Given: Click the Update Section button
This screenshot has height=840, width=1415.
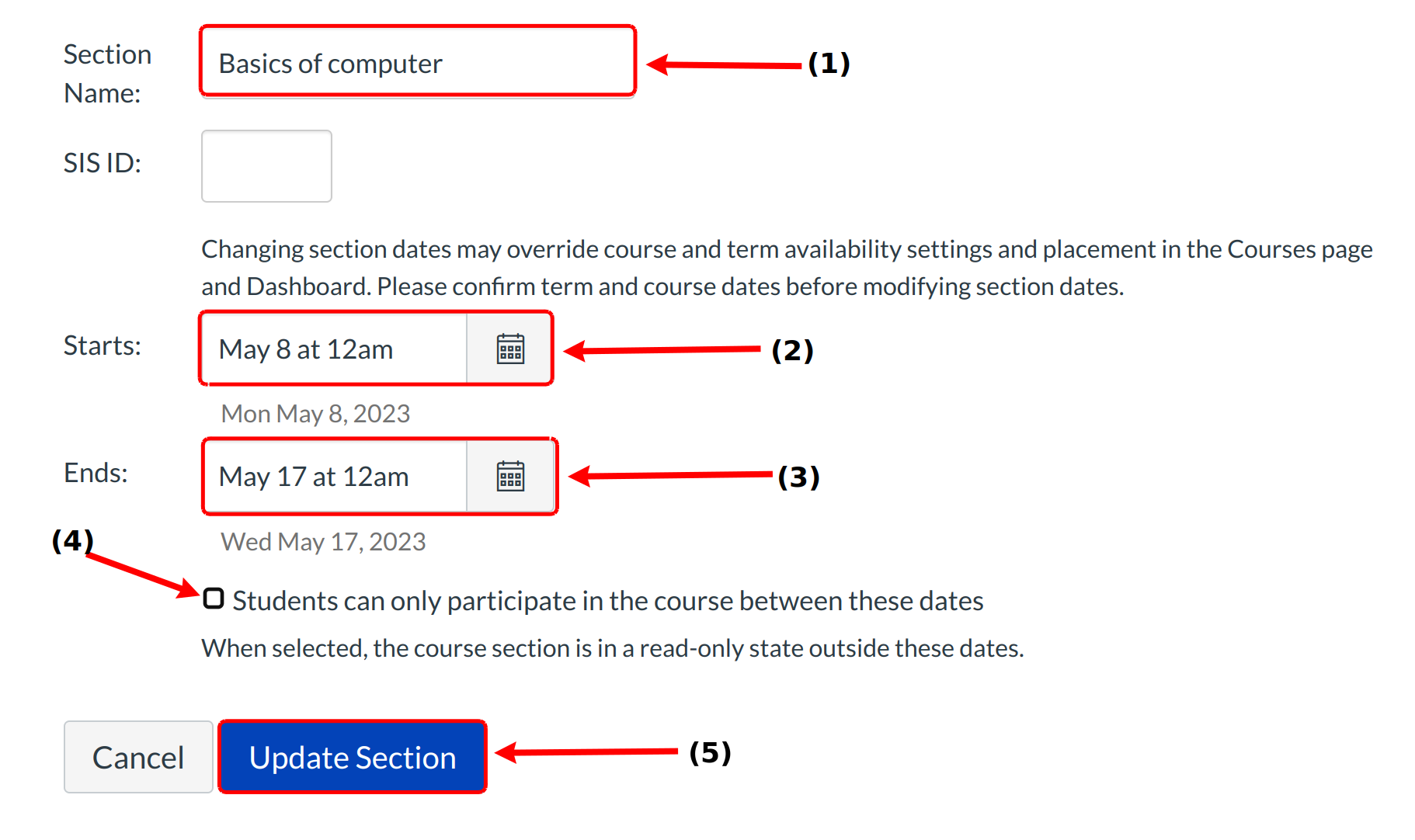Looking at the screenshot, I should (353, 758).
